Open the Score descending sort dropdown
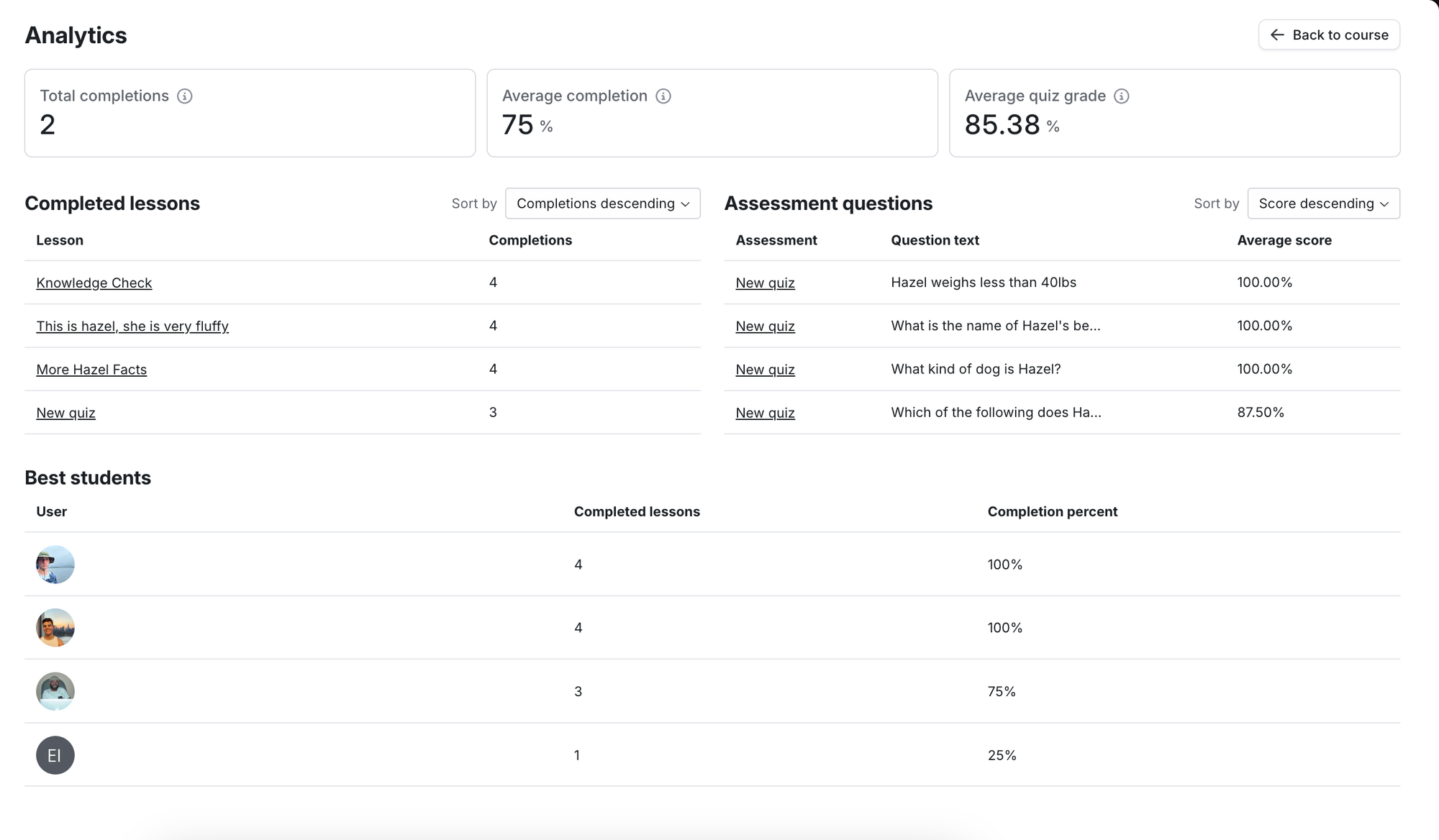1439x840 pixels. (x=1322, y=204)
